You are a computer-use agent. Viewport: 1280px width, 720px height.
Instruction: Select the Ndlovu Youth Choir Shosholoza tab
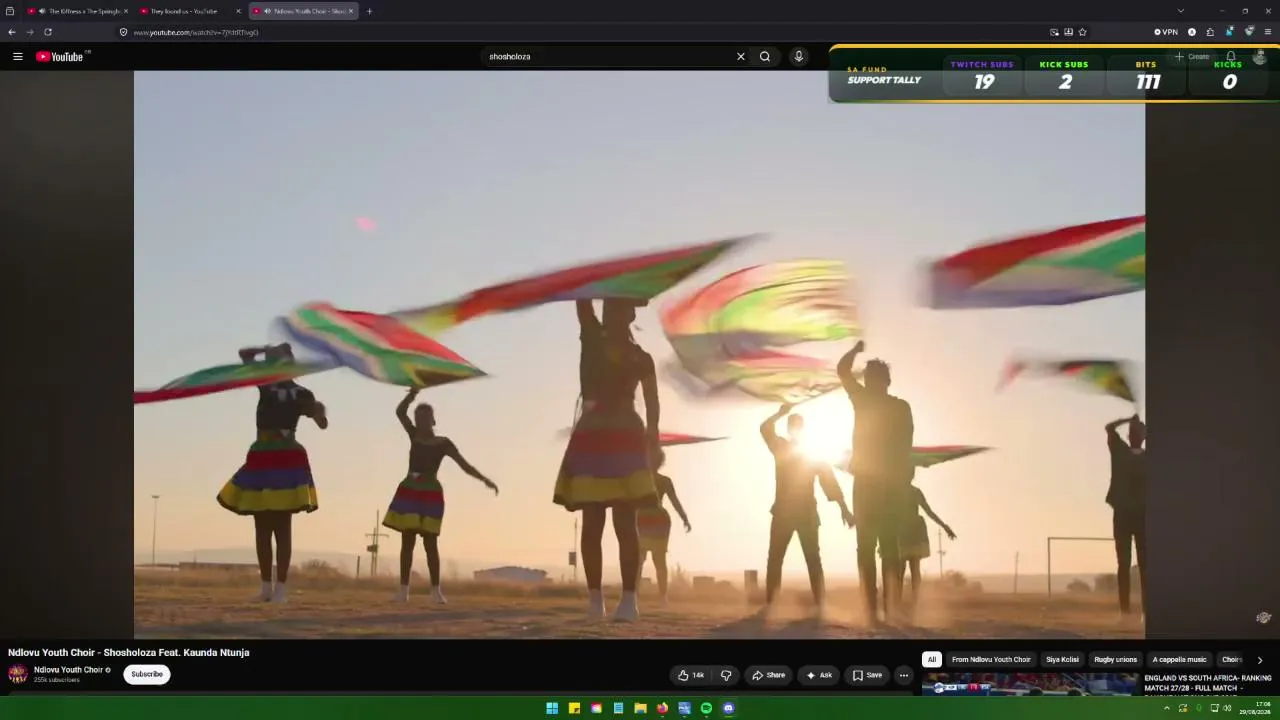point(303,11)
